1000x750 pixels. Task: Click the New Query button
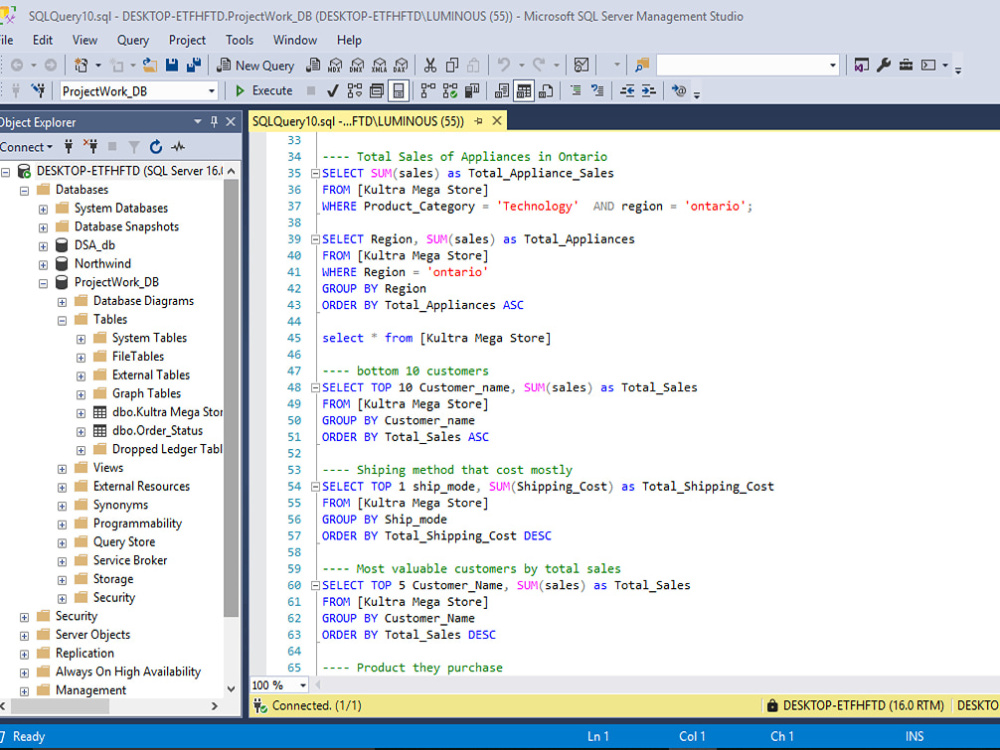point(255,65)
